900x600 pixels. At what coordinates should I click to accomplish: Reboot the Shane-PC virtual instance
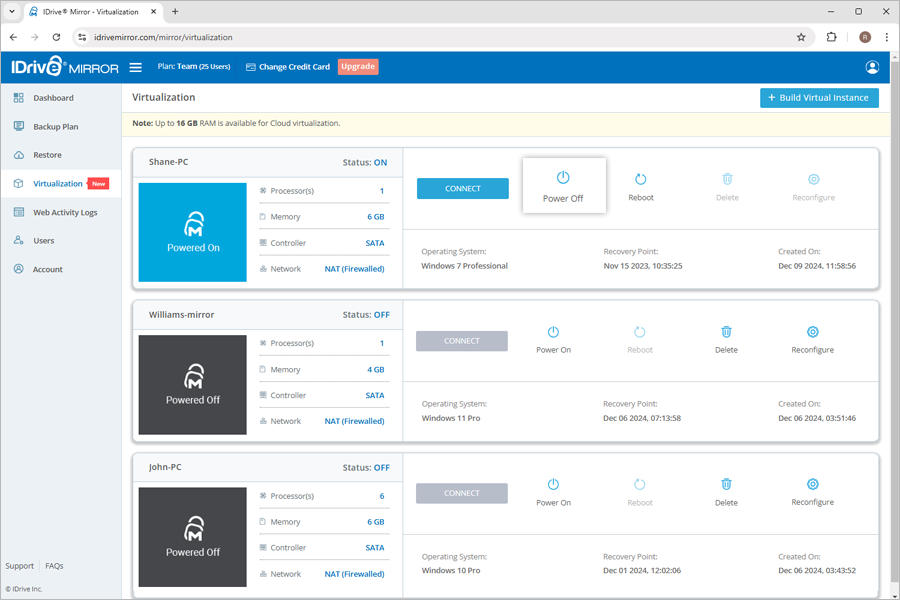[x=641, y=187]
